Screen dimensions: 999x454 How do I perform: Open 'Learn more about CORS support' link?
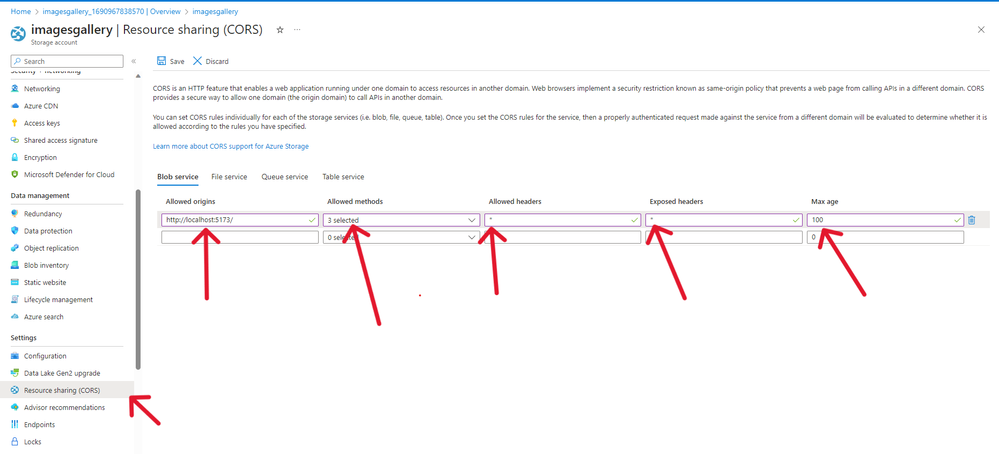point(231,146)
